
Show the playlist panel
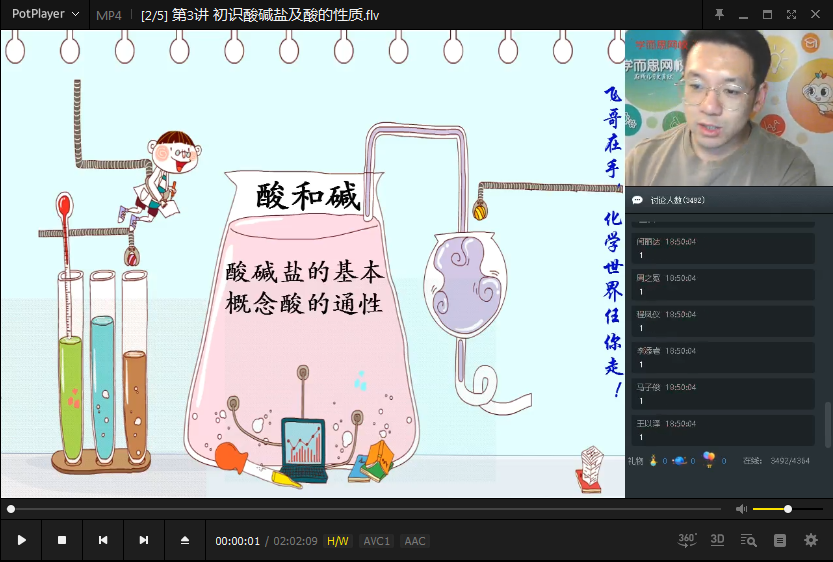click(x=780, y=540)
